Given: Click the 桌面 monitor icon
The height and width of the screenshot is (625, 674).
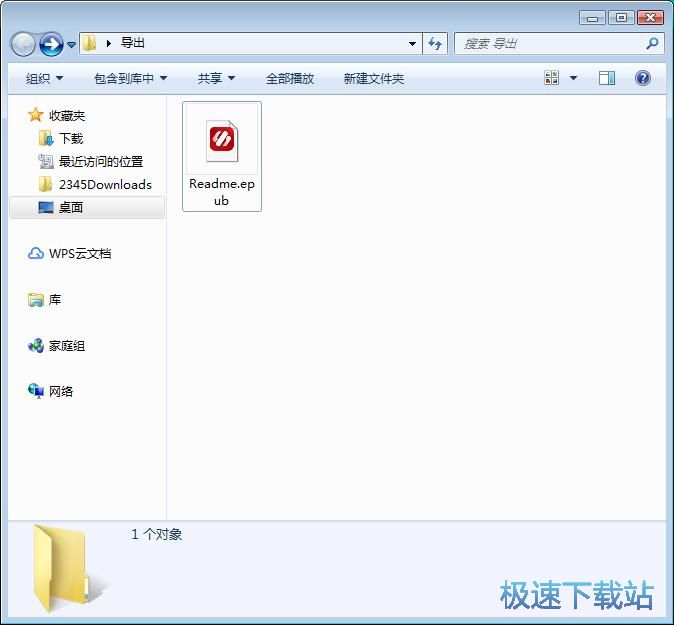Looking at the screenshot, I should pos(46,208).
